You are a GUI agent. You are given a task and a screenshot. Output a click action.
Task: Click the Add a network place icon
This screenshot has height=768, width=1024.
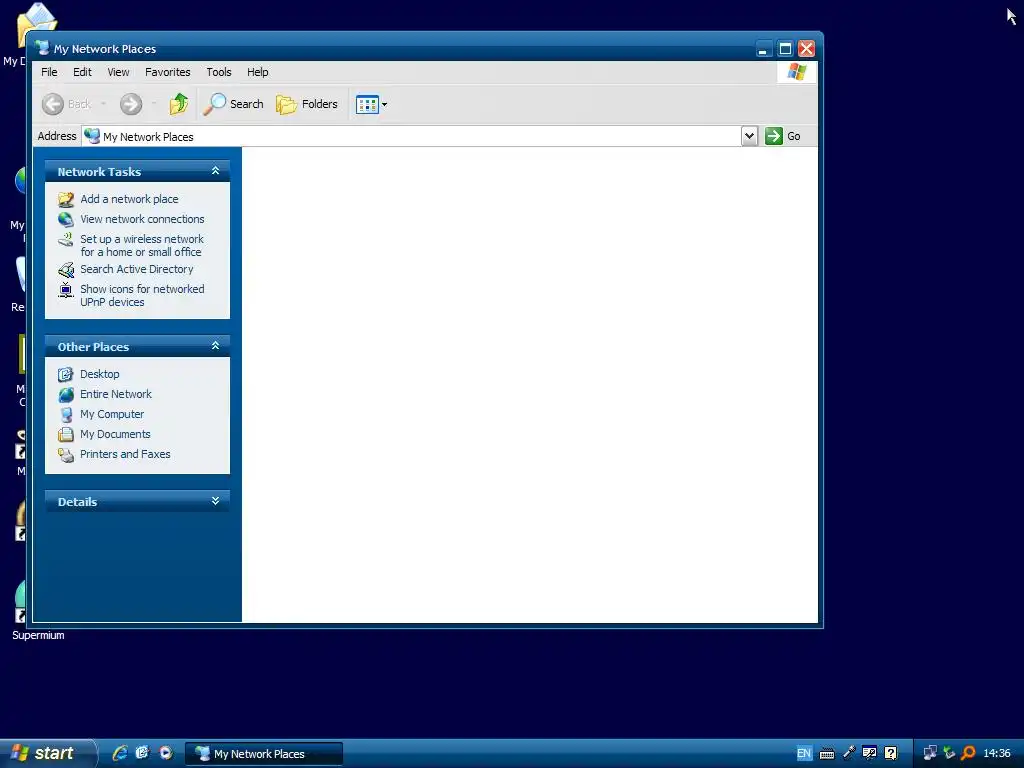pos(66,199)
